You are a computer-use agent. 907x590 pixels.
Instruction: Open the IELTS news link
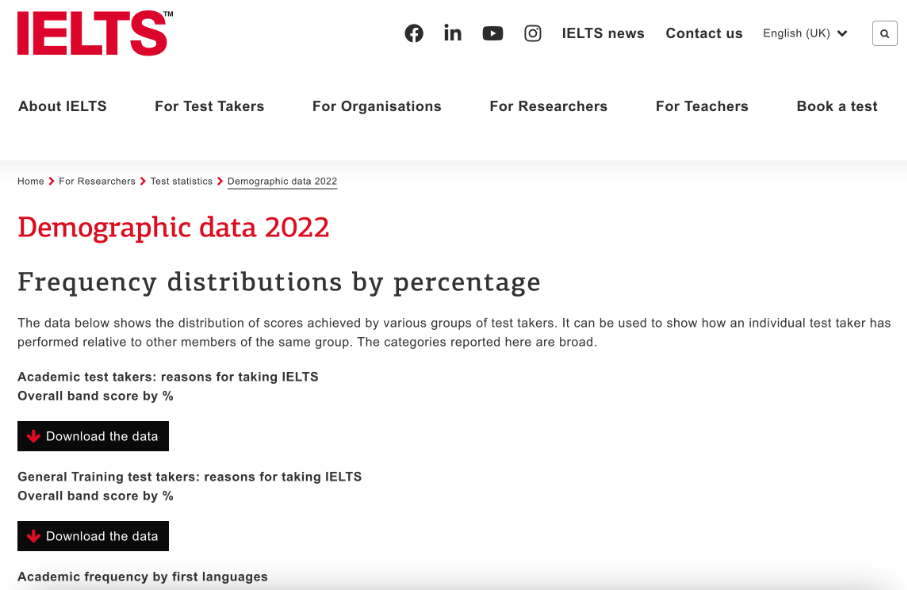click(603, 34)
